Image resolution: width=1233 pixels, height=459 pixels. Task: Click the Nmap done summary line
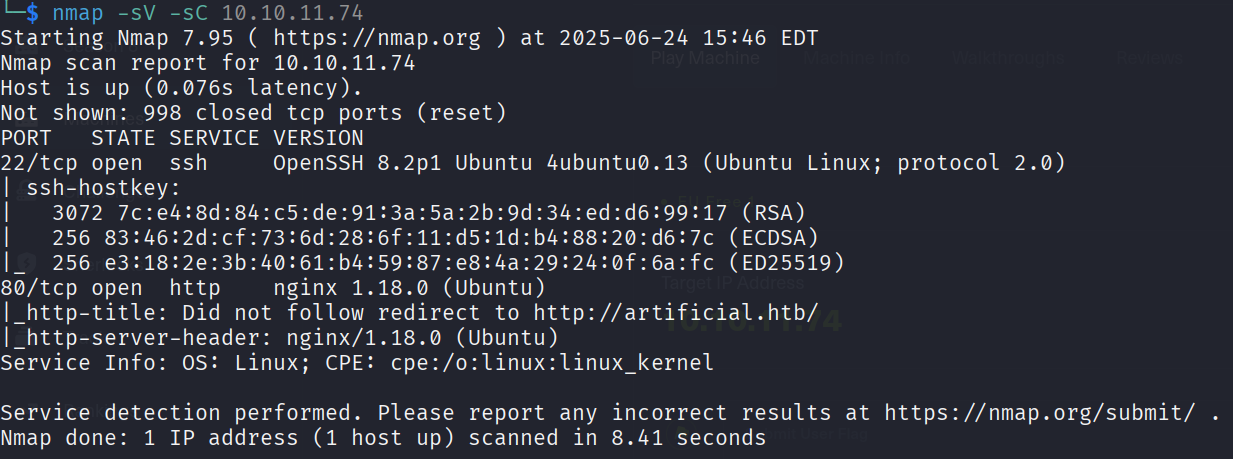(383, 437)
